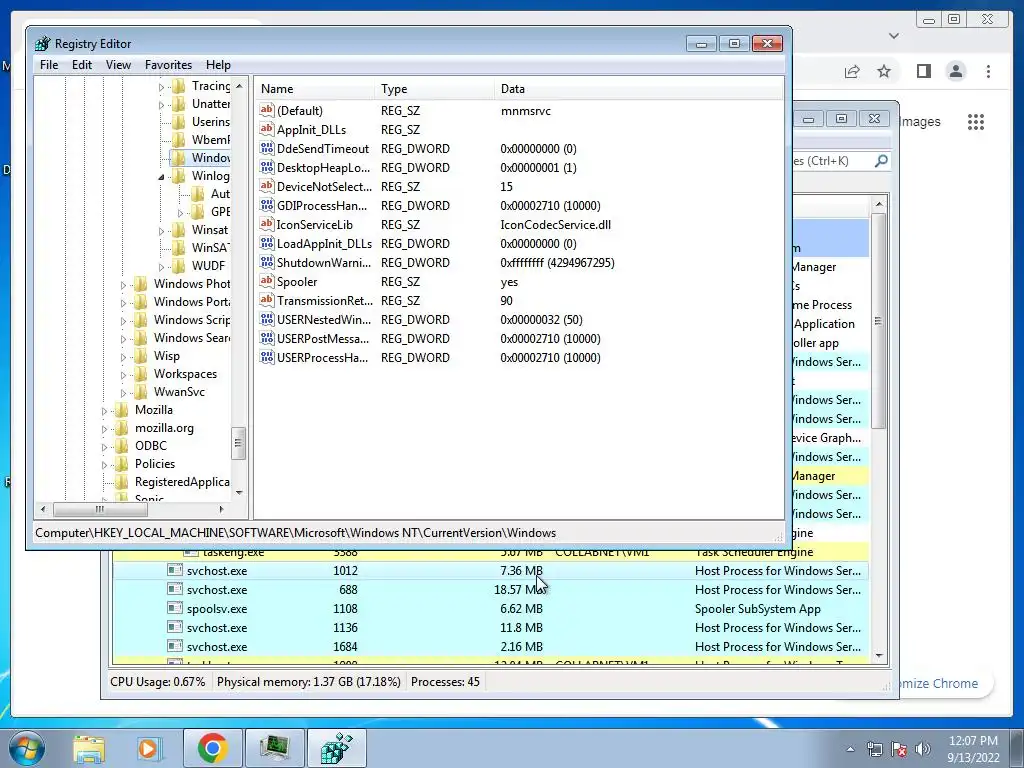Select the (Default) string value icon
This screenshot has width=1024, height=768.
pyautogui.click(x=266, y=110)
